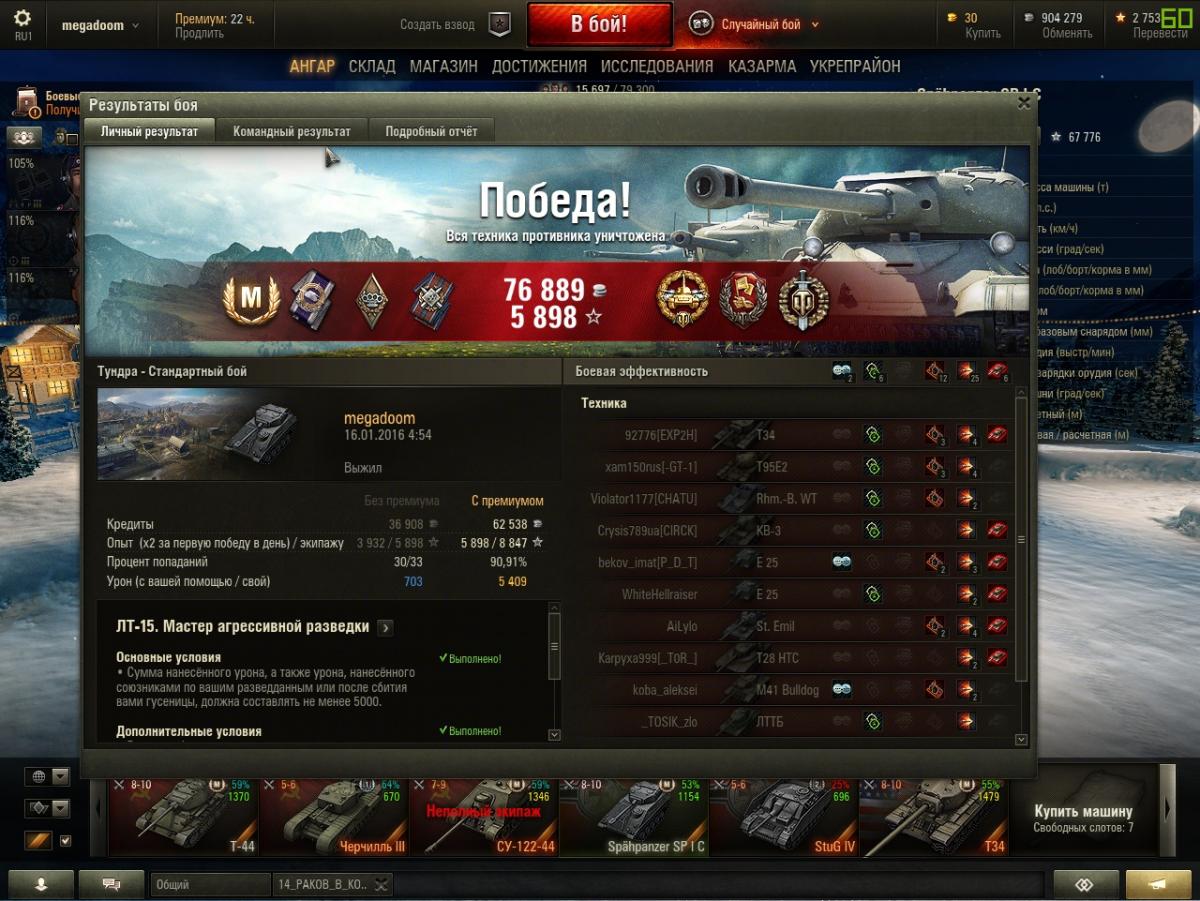Image resolution: width=1200 pixels, height=901 pixels.
Task: Click the battle efficiency list scrollbar handle
Action: [1021, 540]
